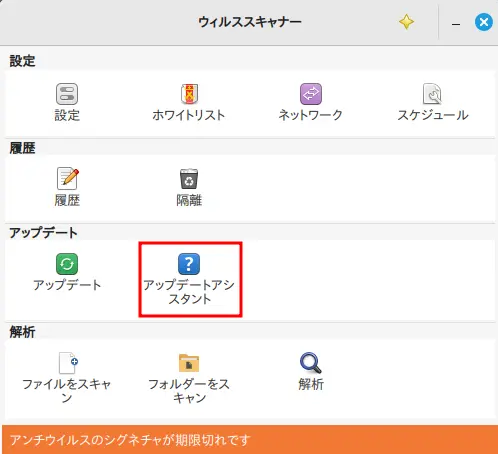Image resolution: width=498 pixels, height=454 pixels.
Task: Open the 解析 magnifier icon
Action: click(x=311, y=363)
